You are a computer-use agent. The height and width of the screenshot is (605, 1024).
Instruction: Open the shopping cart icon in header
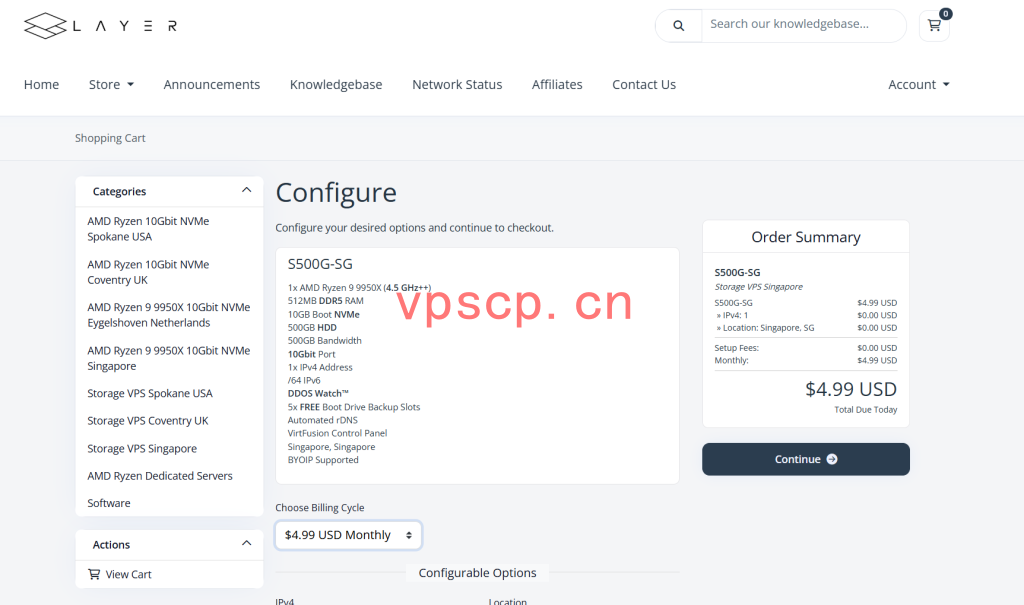(935, 25)
